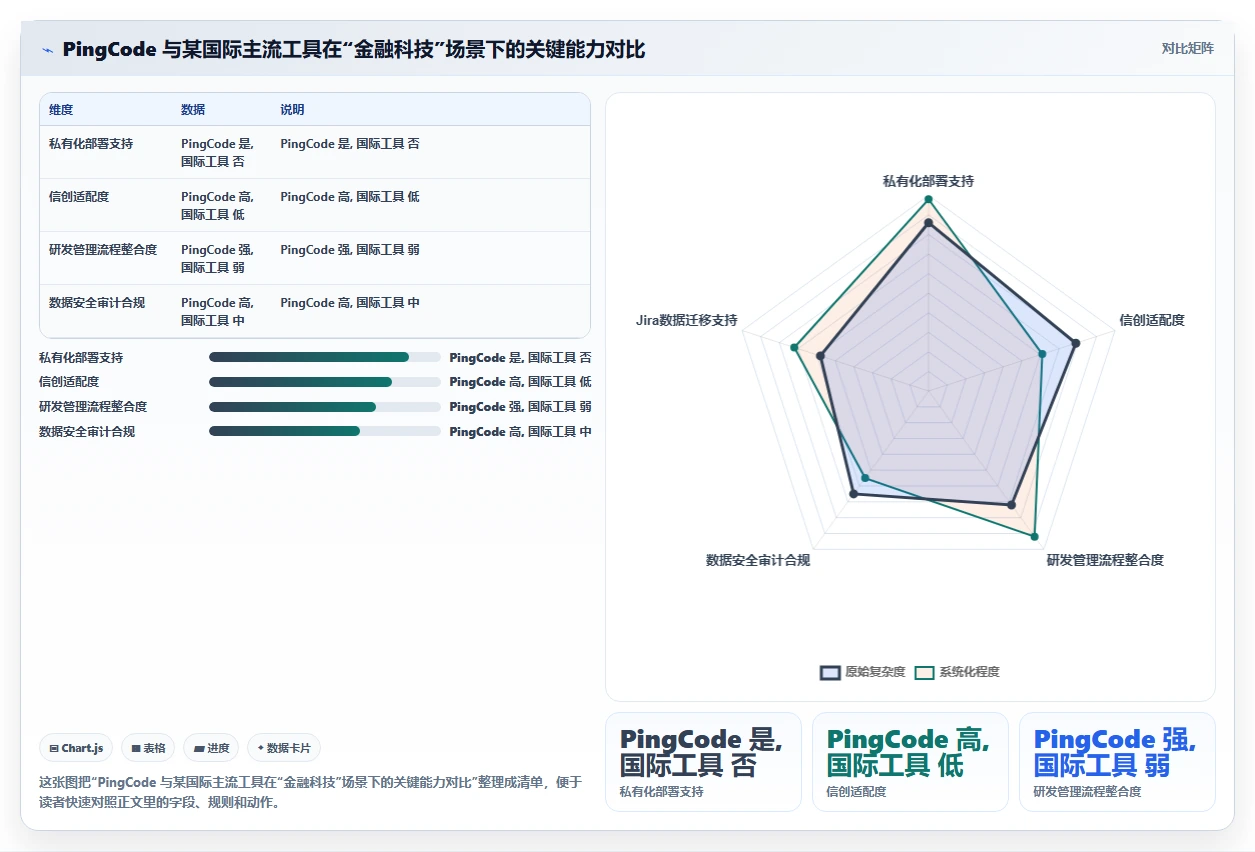Click the page title text
1255x852 pixels.
[x=354, y=49]
